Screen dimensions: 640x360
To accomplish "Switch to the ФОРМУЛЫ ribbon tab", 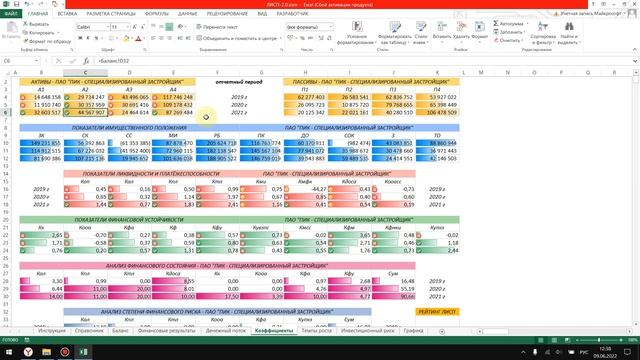I will [x=157, y=13].
